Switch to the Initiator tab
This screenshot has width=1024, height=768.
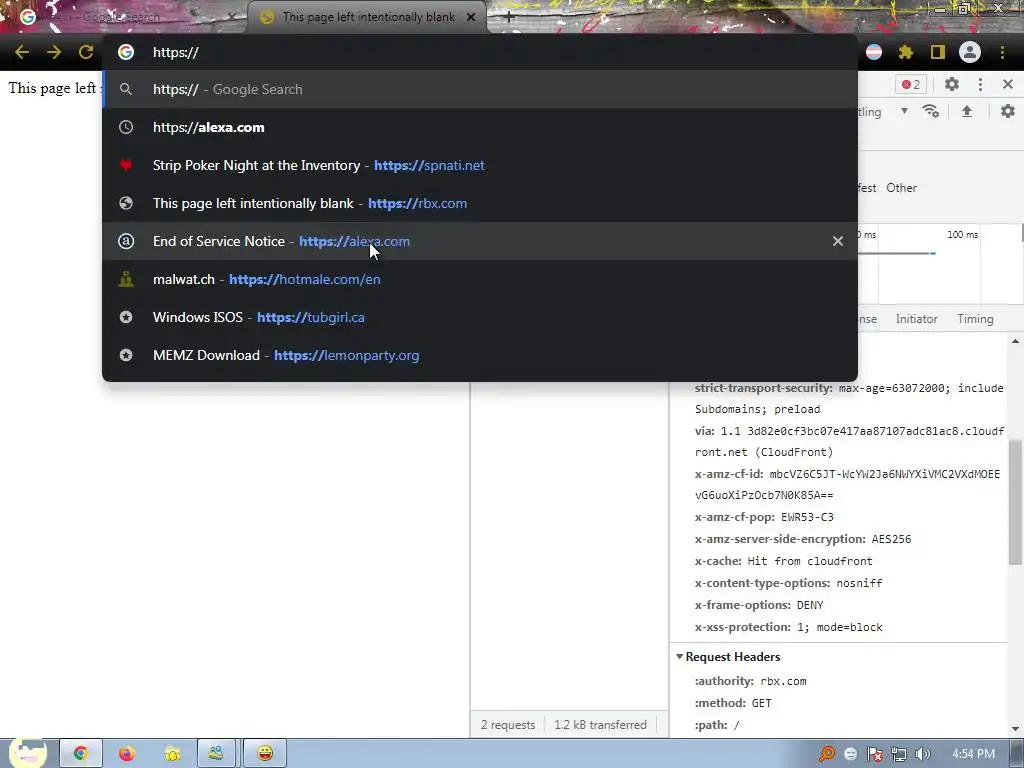click(916, 319)
